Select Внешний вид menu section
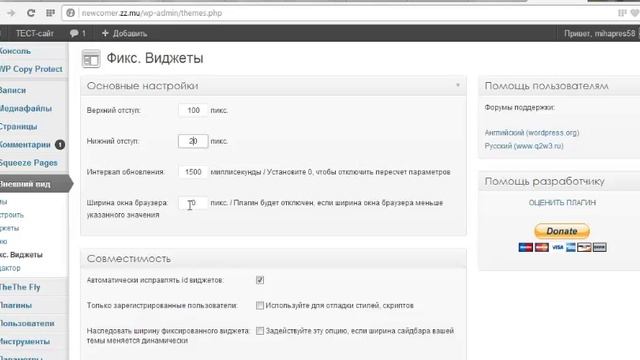Viewport: 640px width, 360px height. [x=34, y=184]
